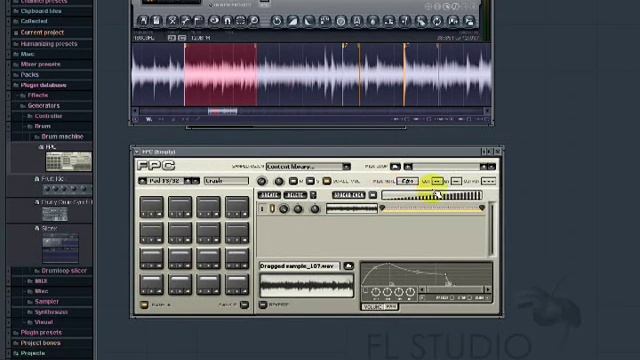
Task: Apply Edison's fade-out tool icon
Action: click(x=309, y=21)
